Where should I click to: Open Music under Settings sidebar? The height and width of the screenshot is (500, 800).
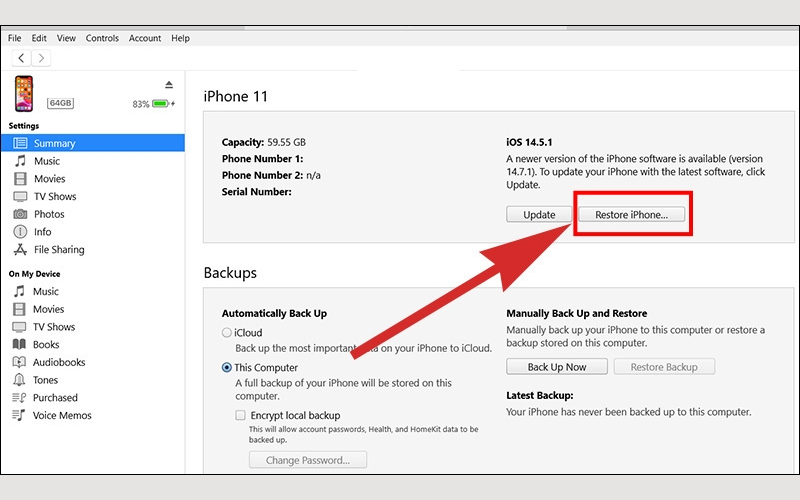46,161
